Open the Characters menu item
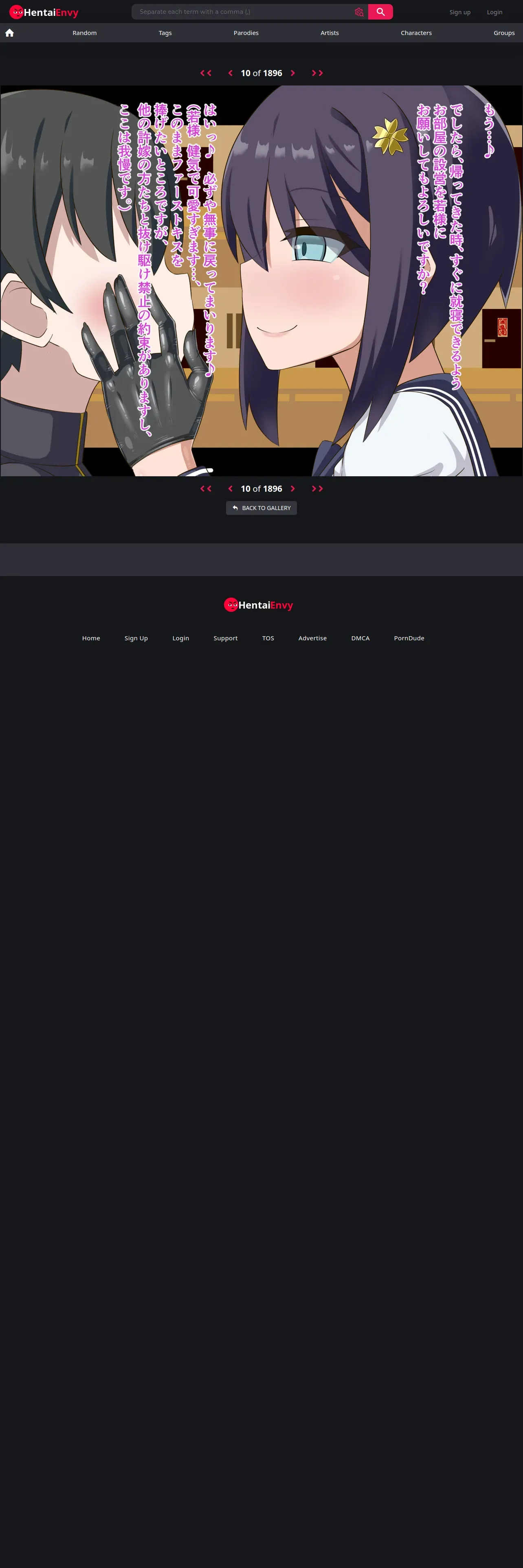Viewport: 523px width, 1568px height. (x=416, y=33)
